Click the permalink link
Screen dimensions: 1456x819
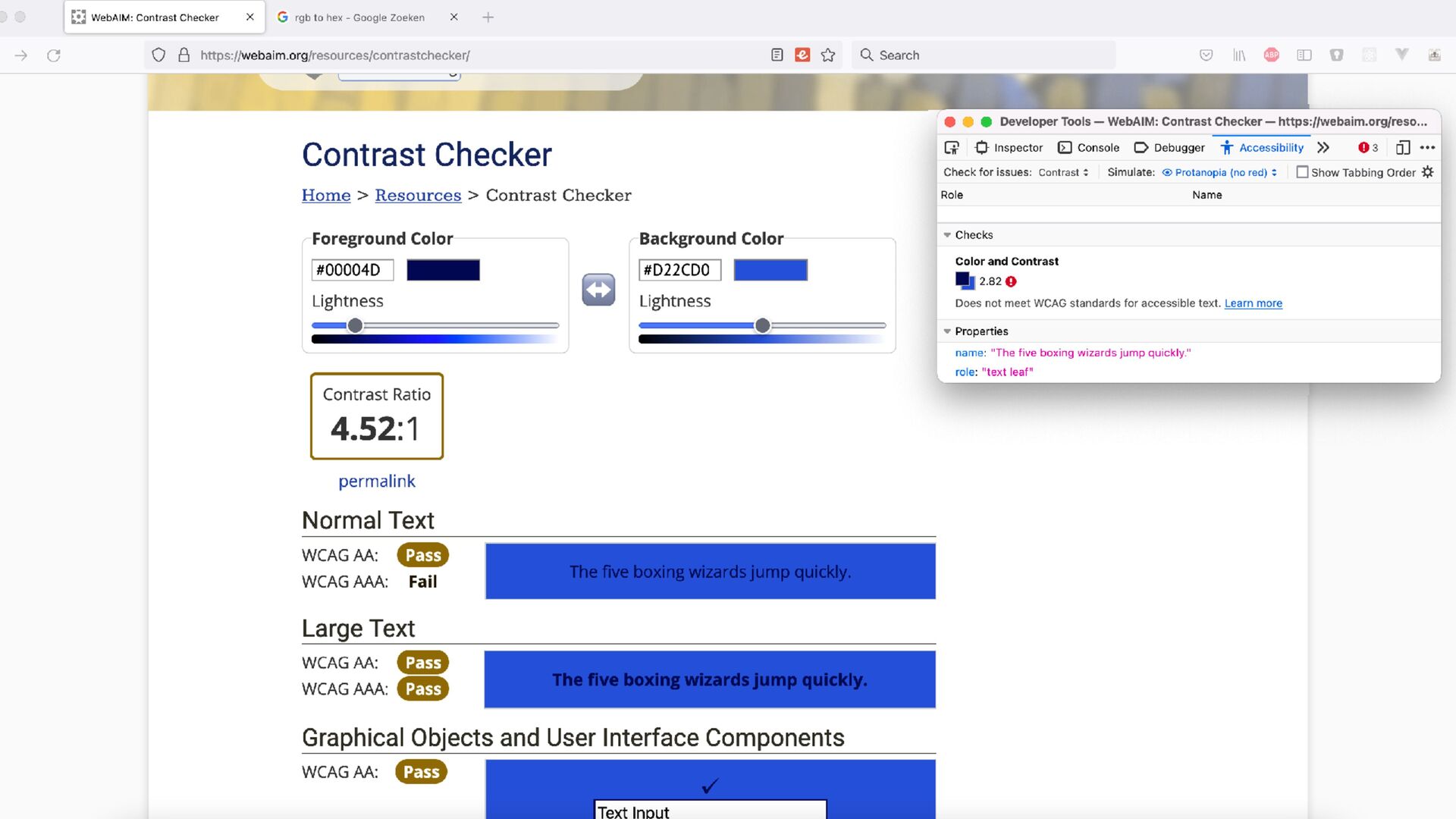point(377,481)
